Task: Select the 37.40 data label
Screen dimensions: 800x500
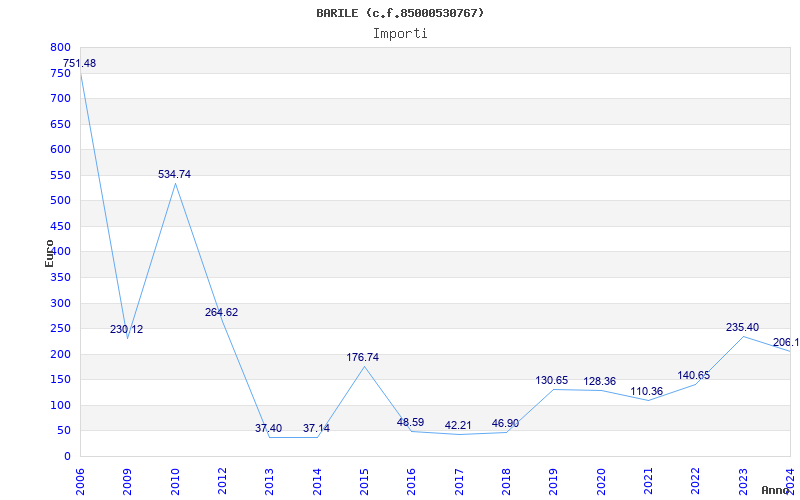Action: click(268, 429)
